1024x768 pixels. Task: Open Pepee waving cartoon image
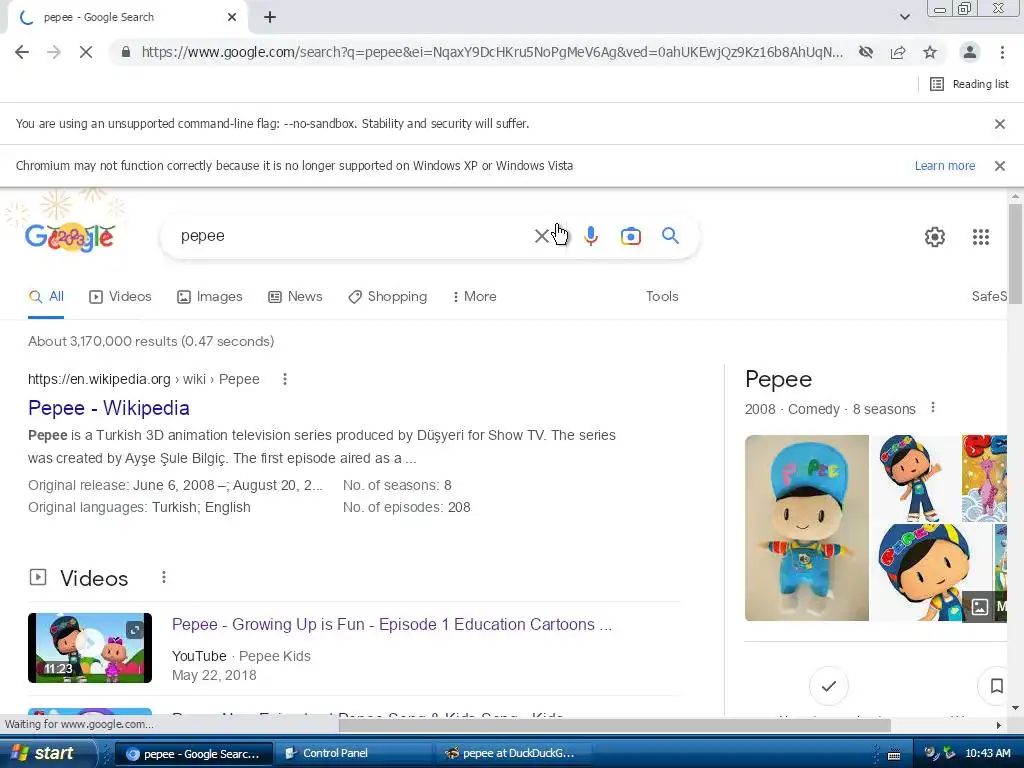pyautogui.click(x=914, y=478)
